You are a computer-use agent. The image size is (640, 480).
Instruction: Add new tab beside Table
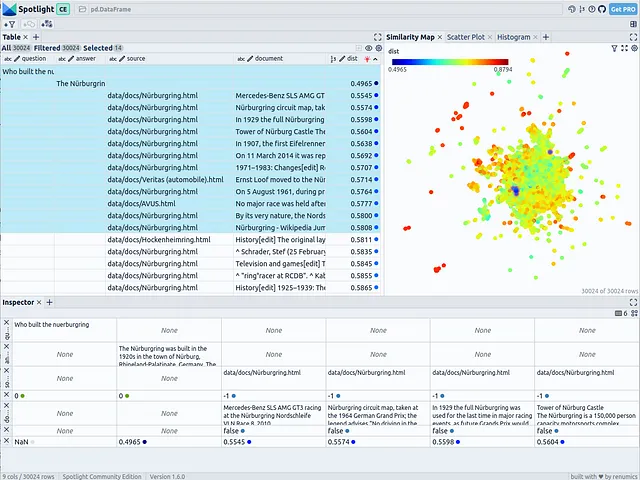36,37
